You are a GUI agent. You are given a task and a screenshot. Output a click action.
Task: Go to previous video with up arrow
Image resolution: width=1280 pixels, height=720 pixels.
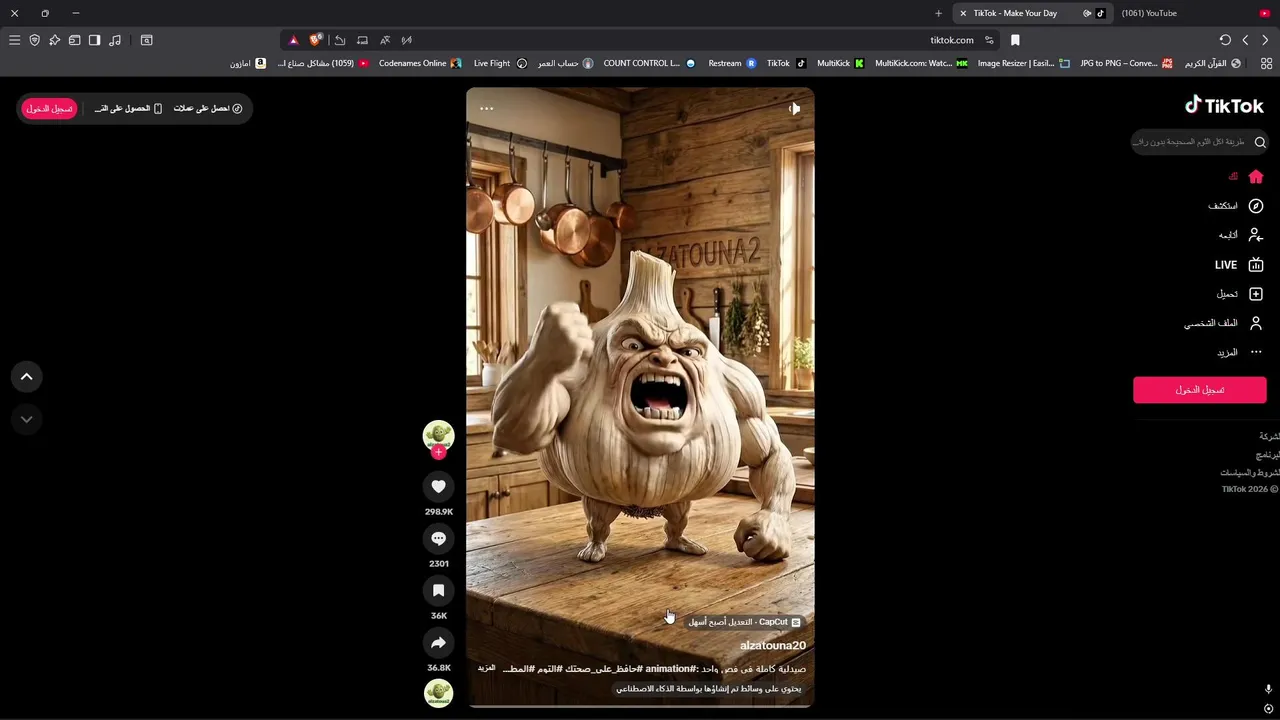27,377
